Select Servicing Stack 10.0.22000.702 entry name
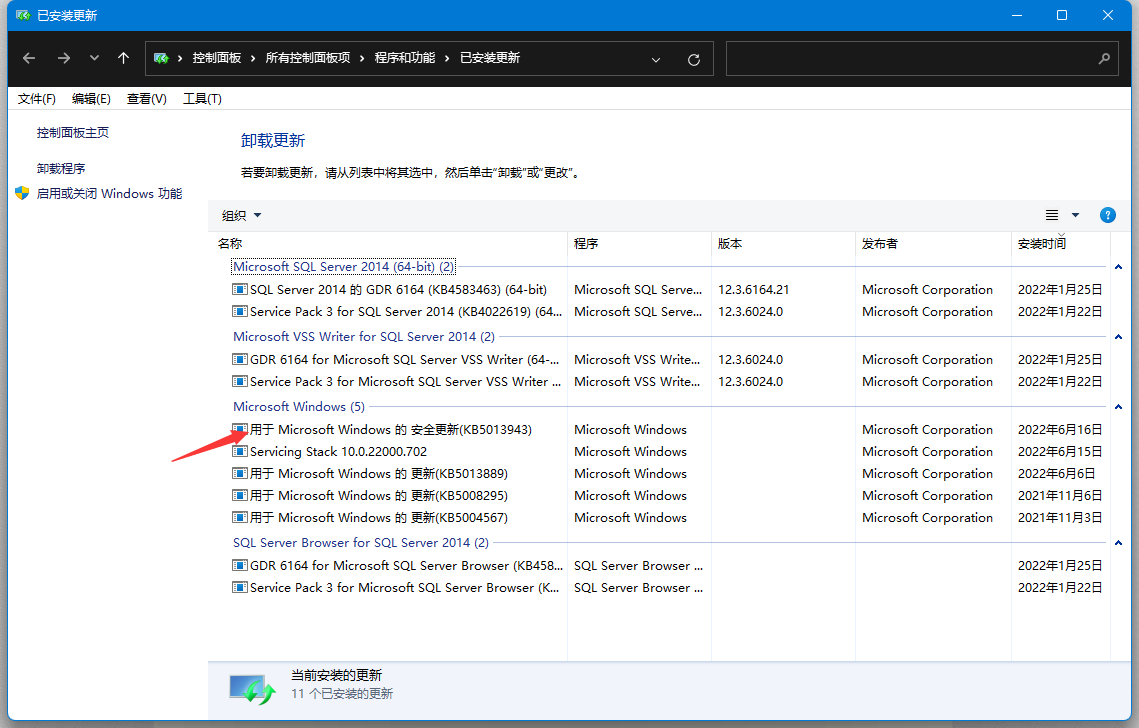Screen dimensions: 1139x728 (339, 452)
